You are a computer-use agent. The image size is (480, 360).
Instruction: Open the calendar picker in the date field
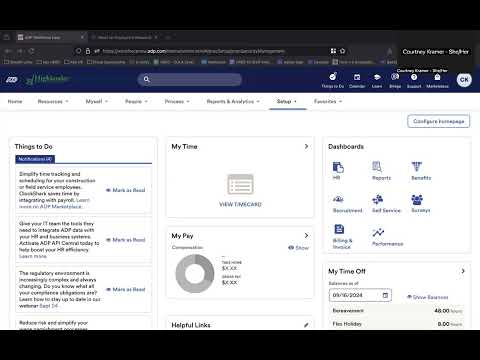point(385,295)
